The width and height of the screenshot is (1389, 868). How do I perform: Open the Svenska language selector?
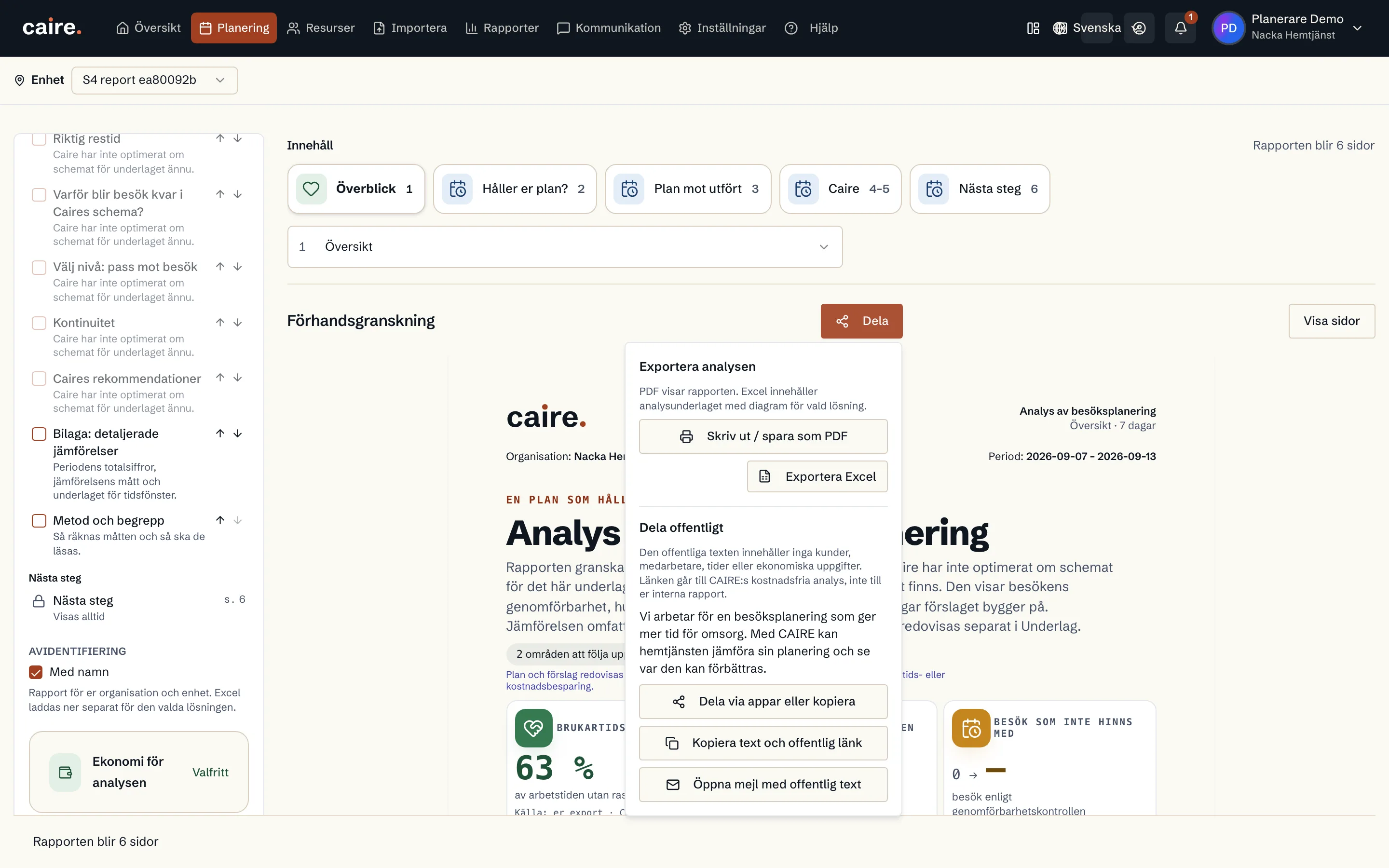point(1087,28)
